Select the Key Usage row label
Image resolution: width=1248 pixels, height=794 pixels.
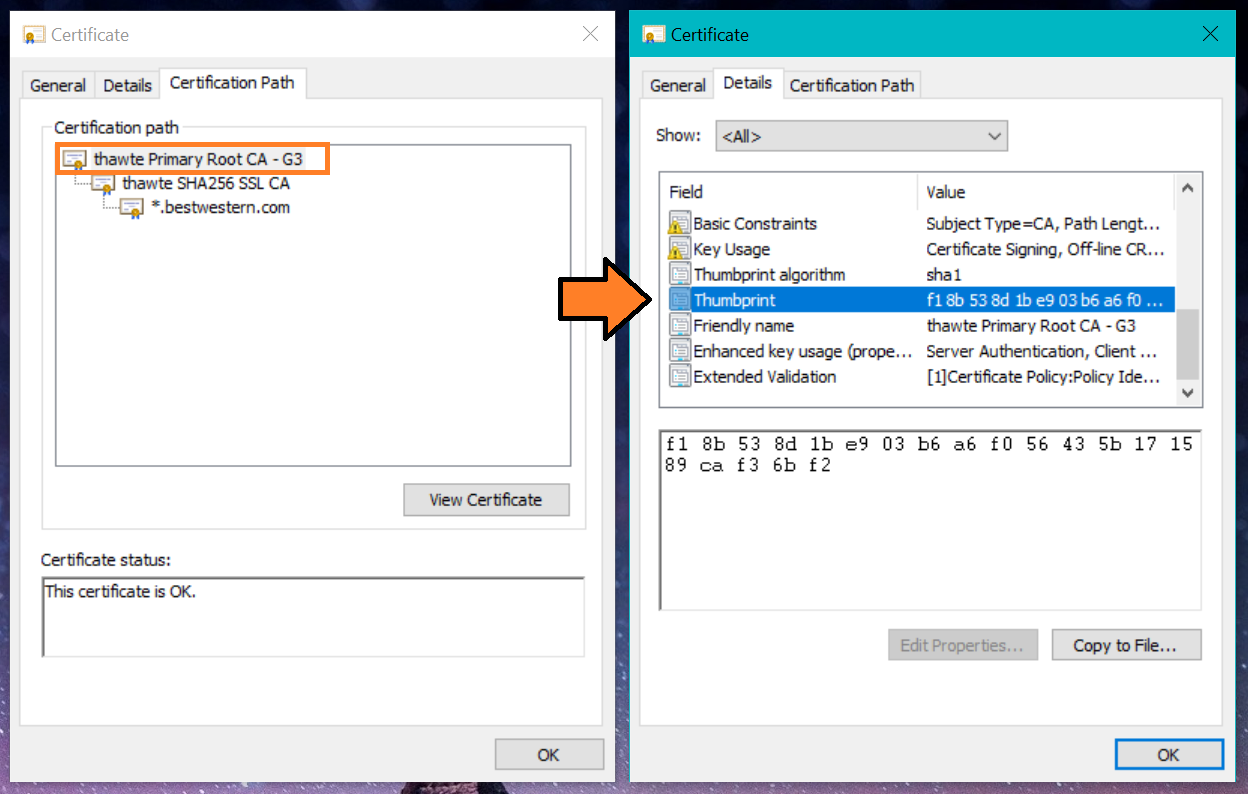tap(732, 249)
